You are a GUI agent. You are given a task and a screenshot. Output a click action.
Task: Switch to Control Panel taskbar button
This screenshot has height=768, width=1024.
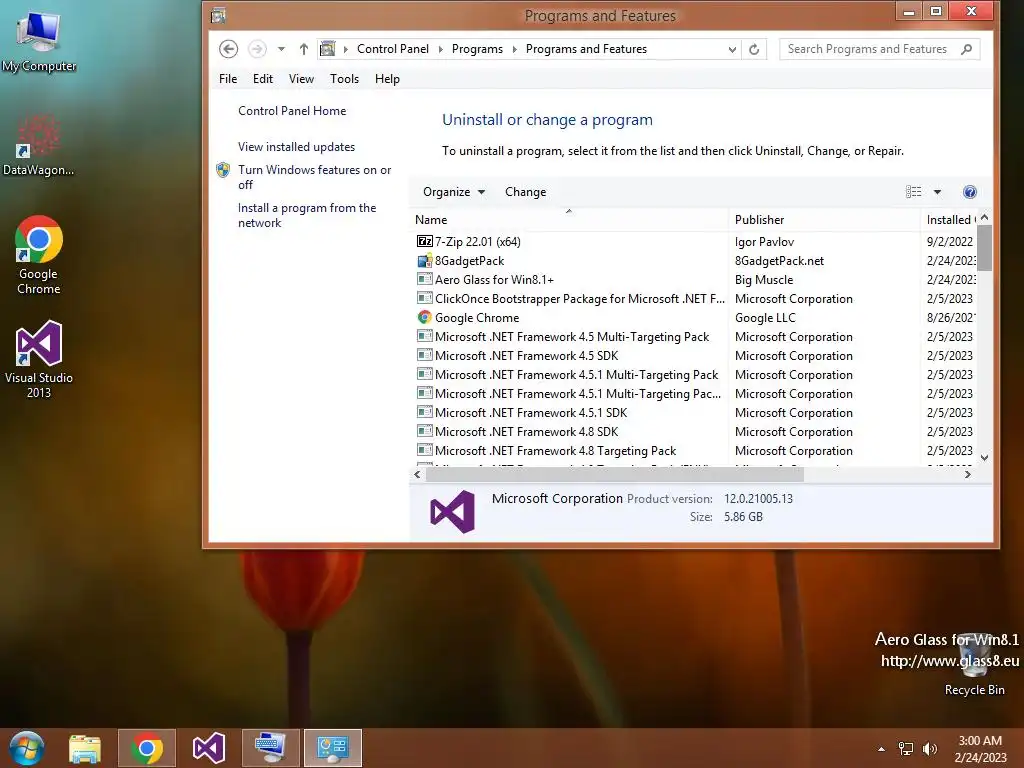coord(332,748)
